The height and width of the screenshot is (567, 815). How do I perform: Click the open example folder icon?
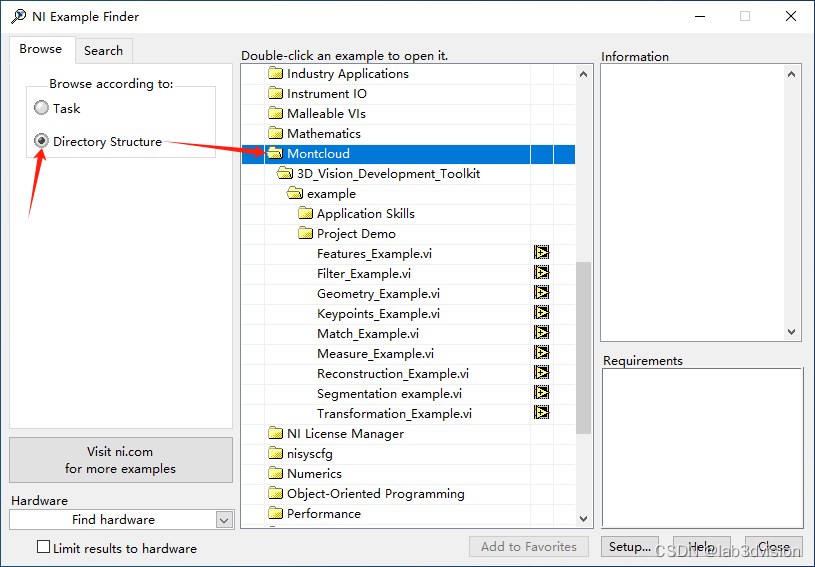point(295,193)
